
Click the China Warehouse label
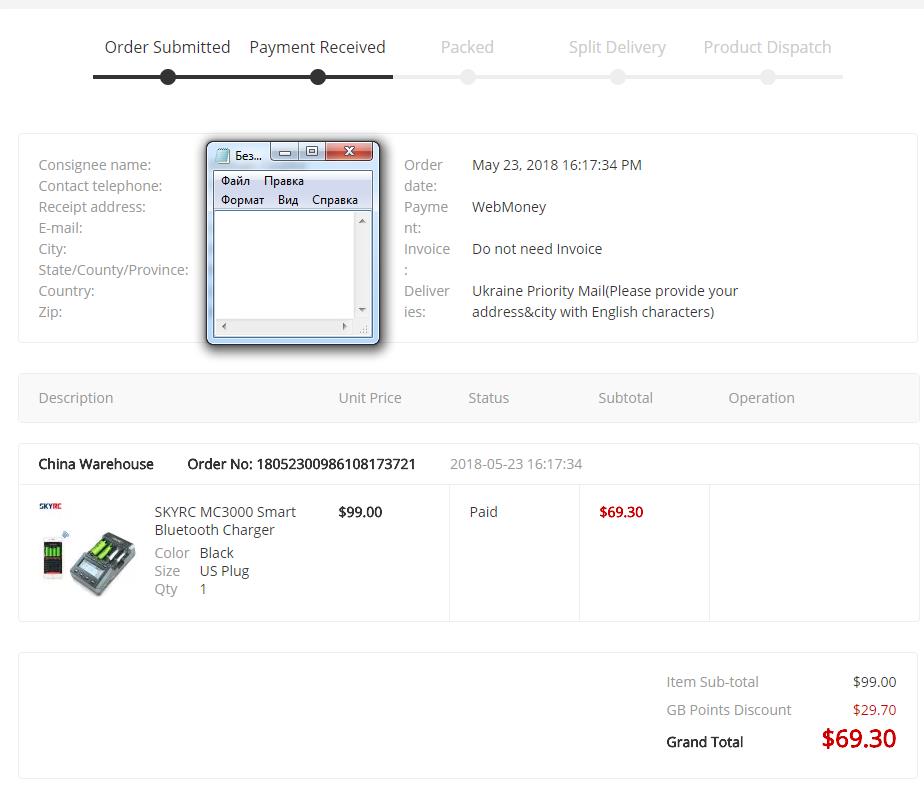tap(96, 464)
